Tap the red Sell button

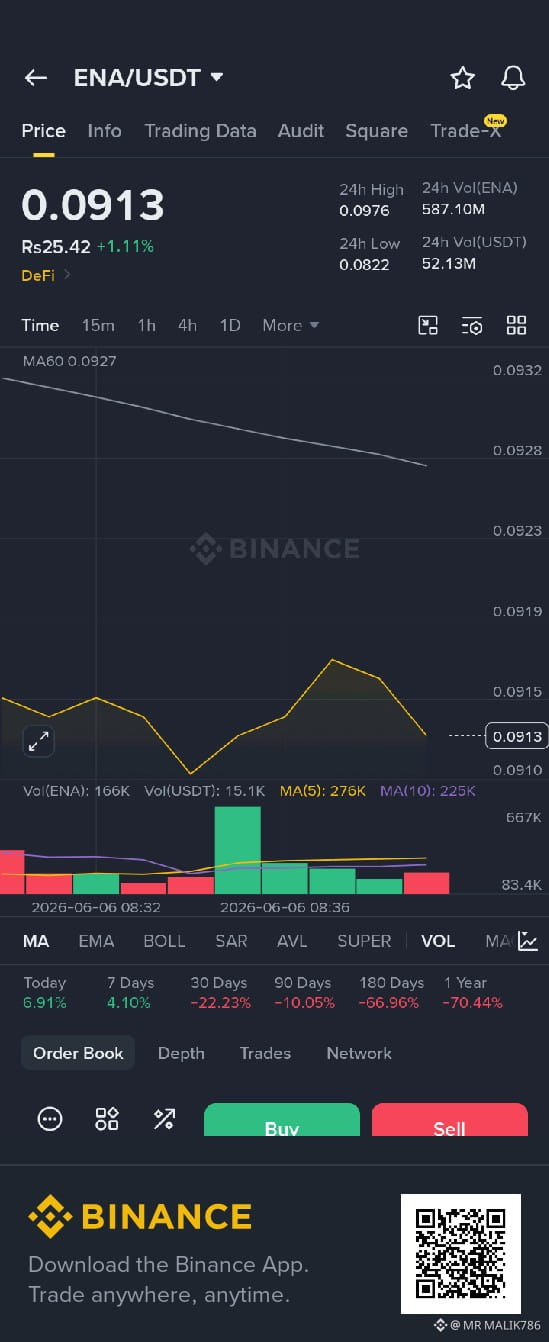pos(450,1120)
